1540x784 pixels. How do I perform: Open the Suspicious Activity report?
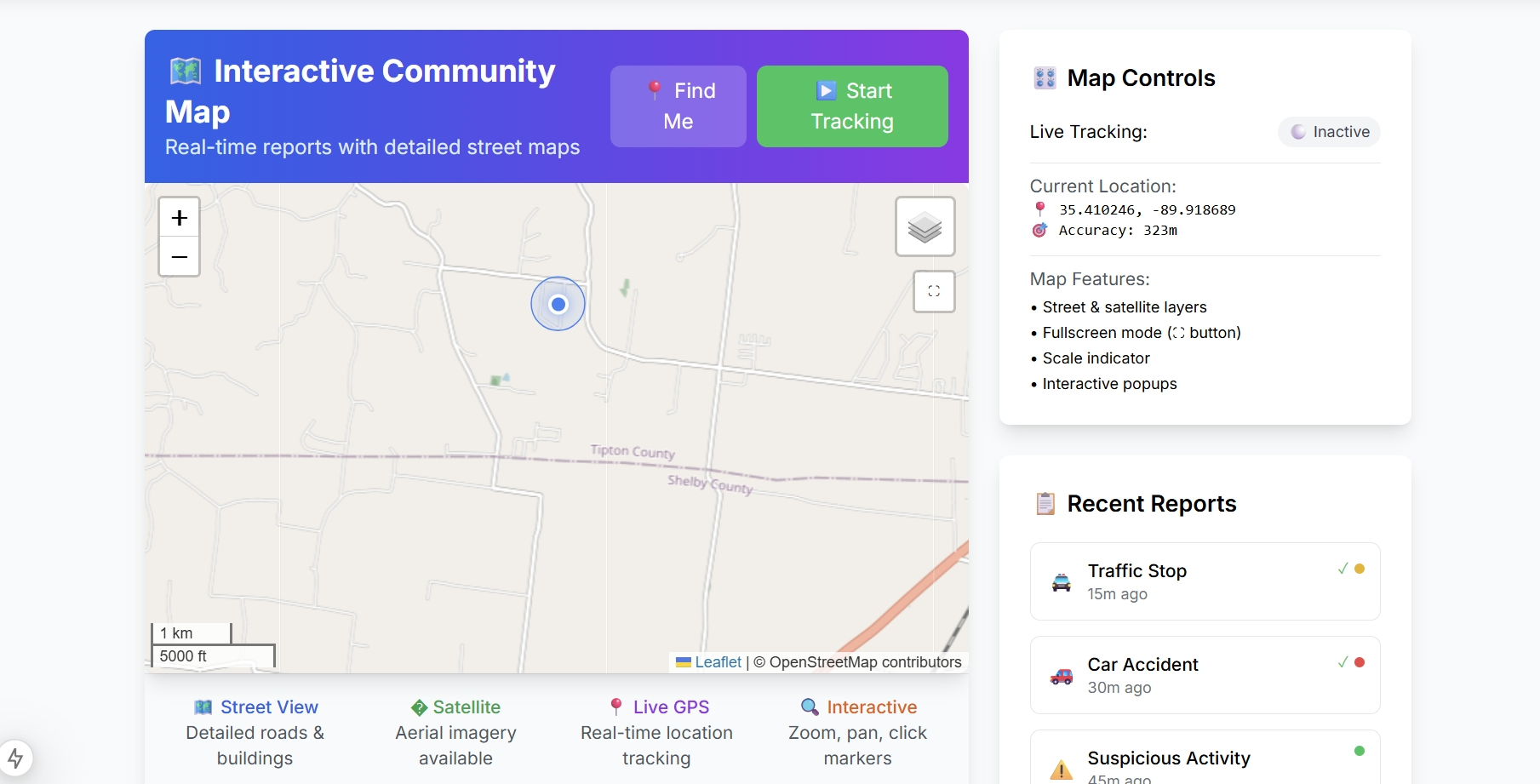pyautogui.click(x=1204, y=760)
